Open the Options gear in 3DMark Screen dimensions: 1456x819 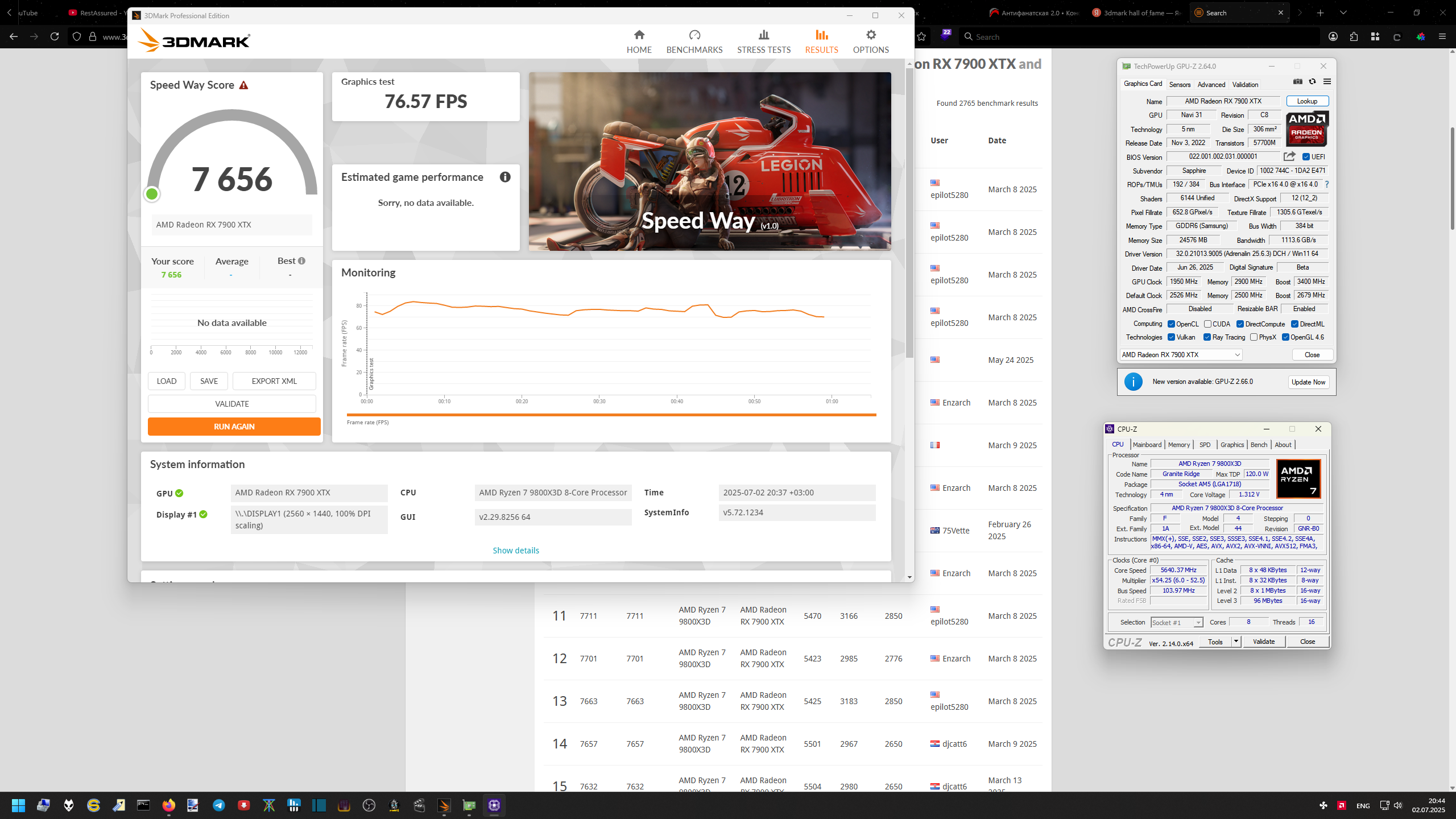click(x=871, y=35)
